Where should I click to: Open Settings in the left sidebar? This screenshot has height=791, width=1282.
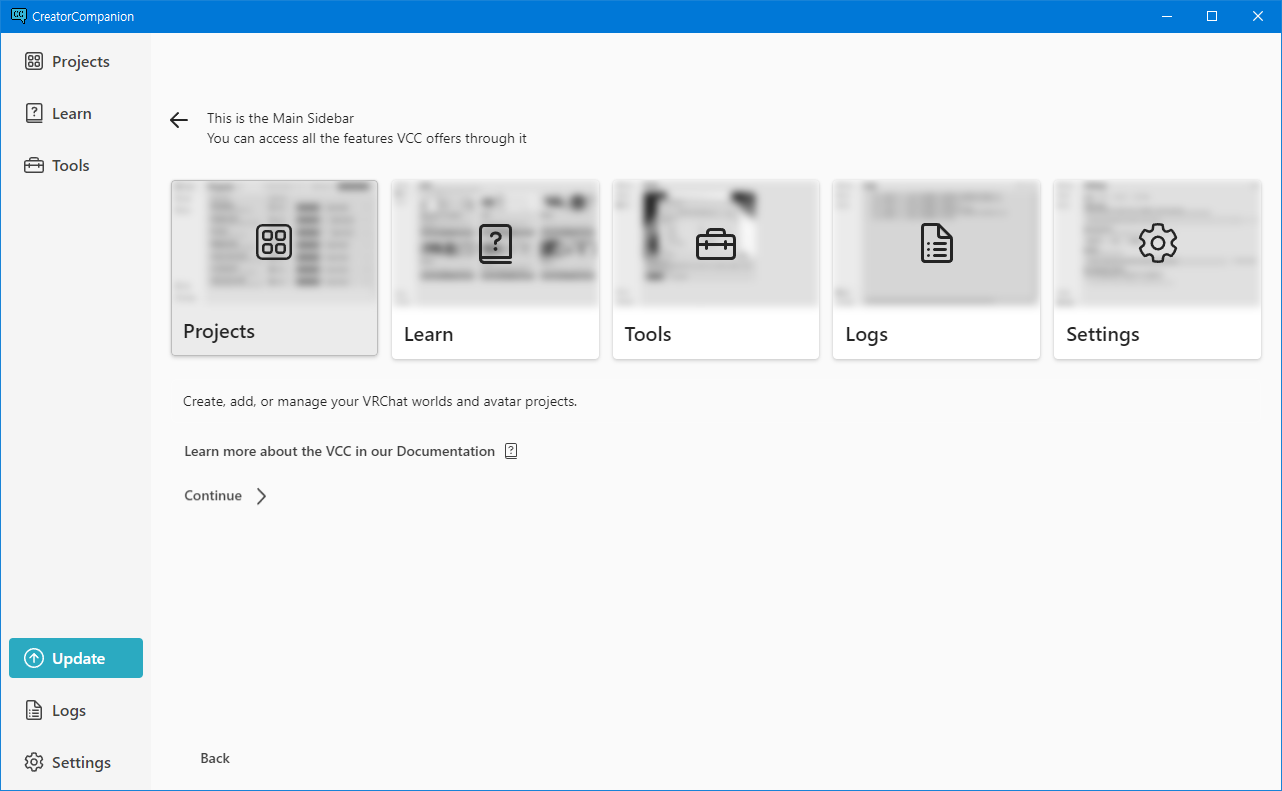(x=75, y=762)
